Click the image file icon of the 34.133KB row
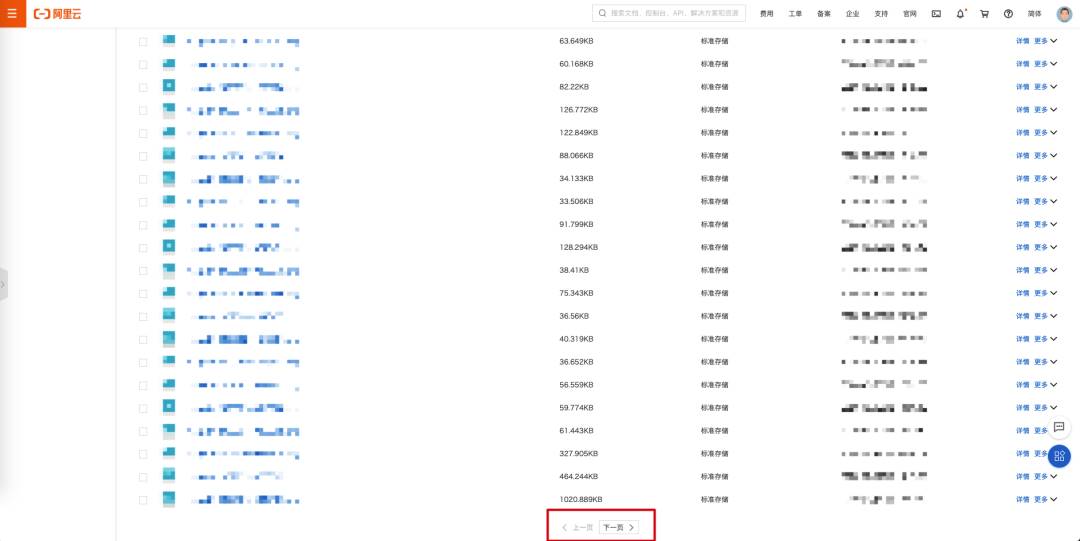The image size is (1080, 541). [x=169, y=178]
